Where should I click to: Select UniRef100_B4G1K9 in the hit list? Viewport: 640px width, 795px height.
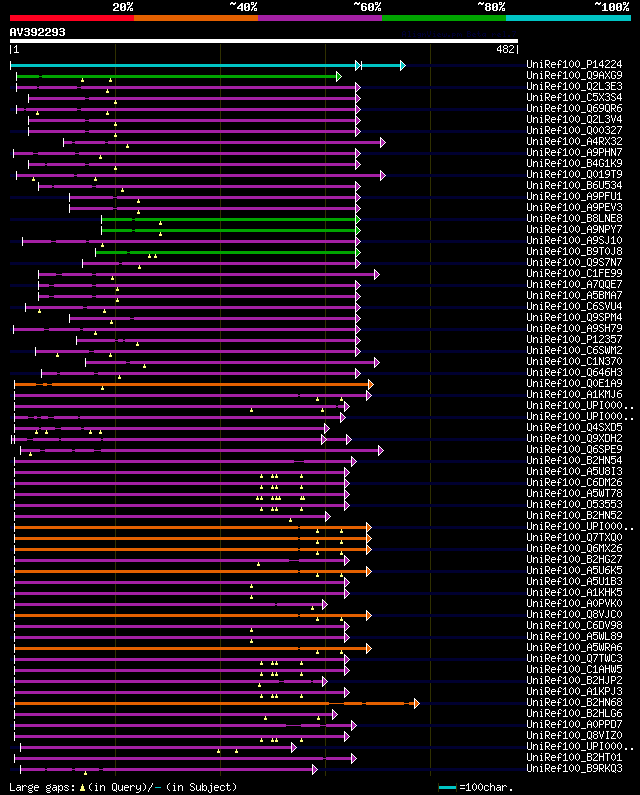(574, 163)
